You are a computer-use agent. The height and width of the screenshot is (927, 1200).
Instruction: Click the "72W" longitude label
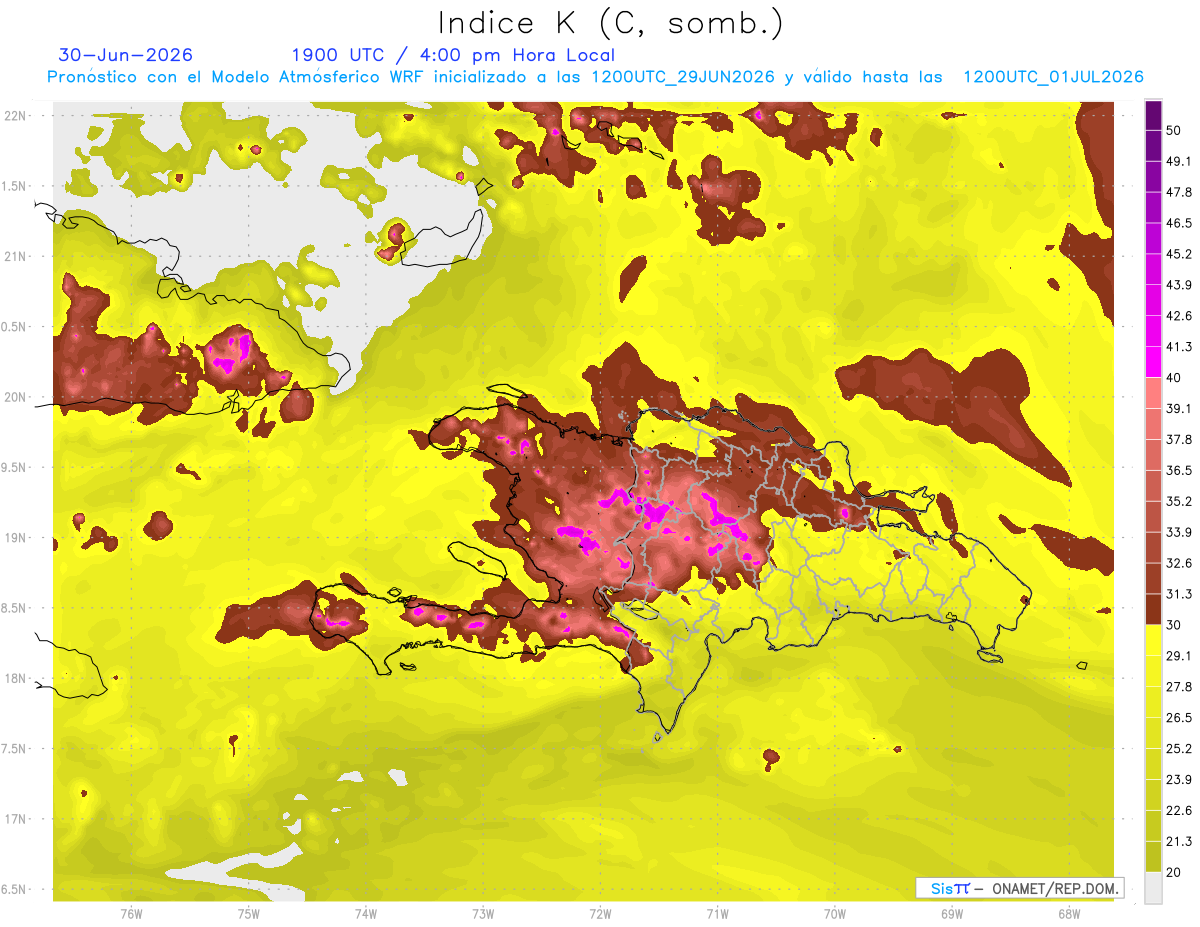pyautogui.click(x=600, y=913)
